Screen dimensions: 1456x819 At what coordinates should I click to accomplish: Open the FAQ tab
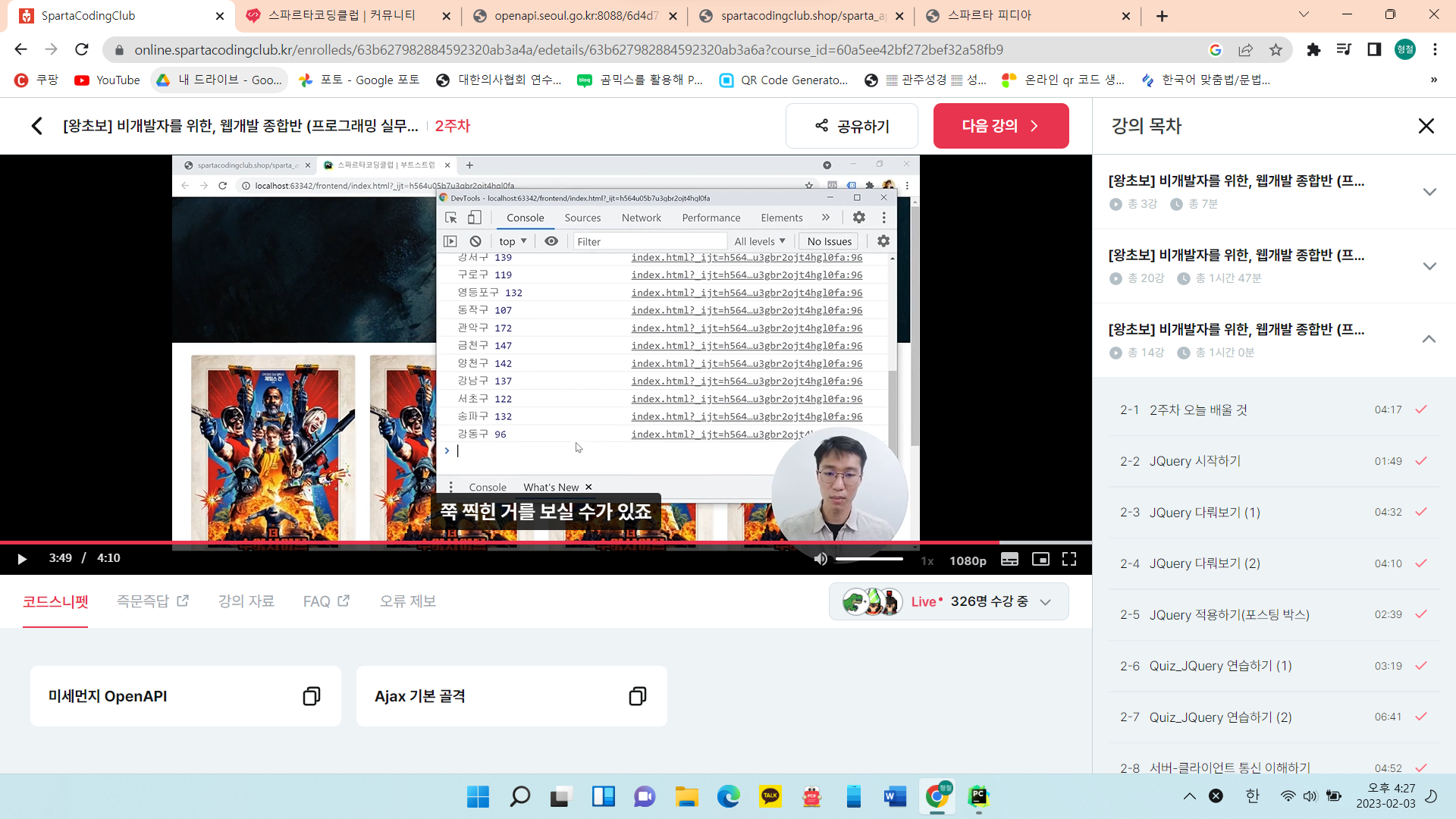tap(326, 601)
